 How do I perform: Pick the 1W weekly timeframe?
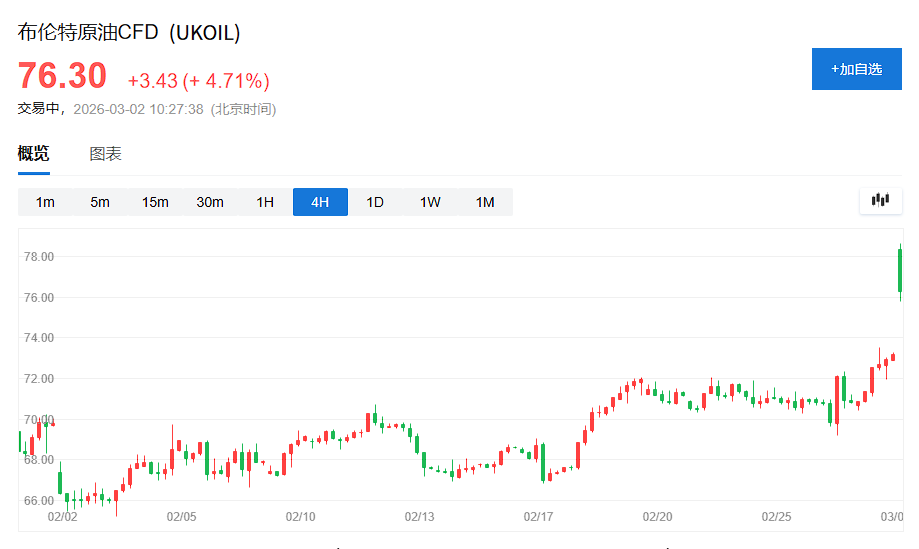[x=430, y=202]
